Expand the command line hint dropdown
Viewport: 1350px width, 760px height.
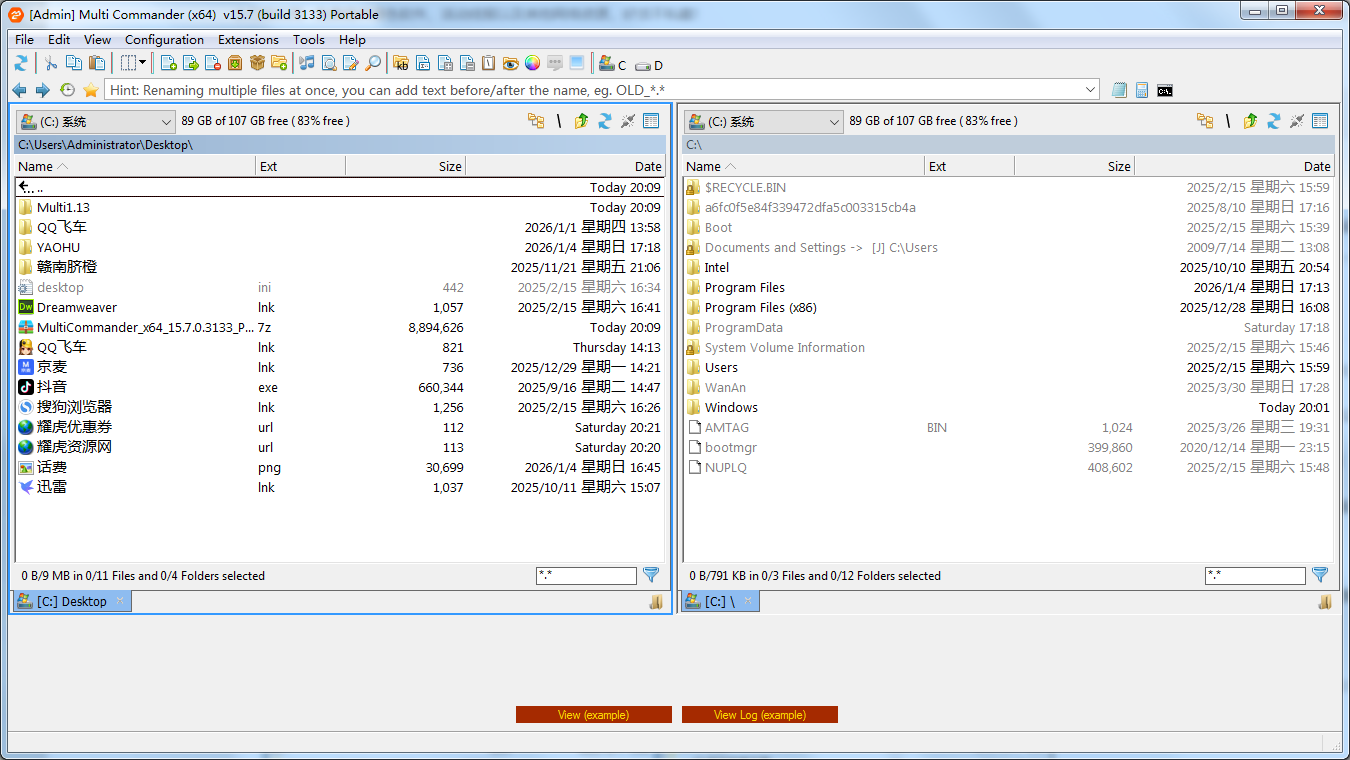pos(1090,90)
